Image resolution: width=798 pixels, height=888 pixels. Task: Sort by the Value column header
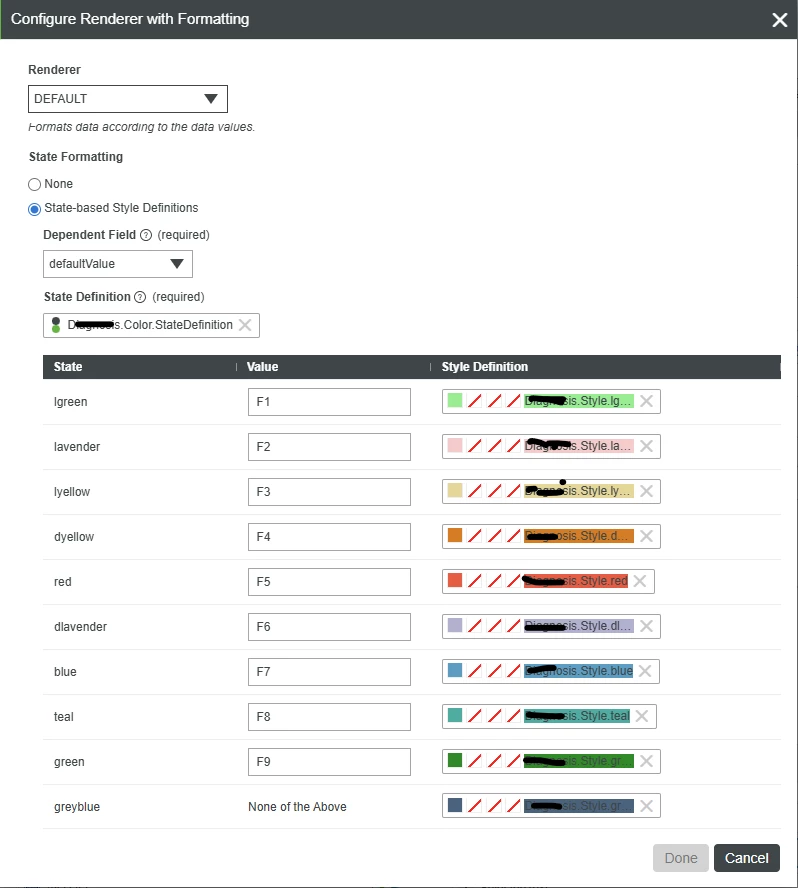tap(334, 367)
